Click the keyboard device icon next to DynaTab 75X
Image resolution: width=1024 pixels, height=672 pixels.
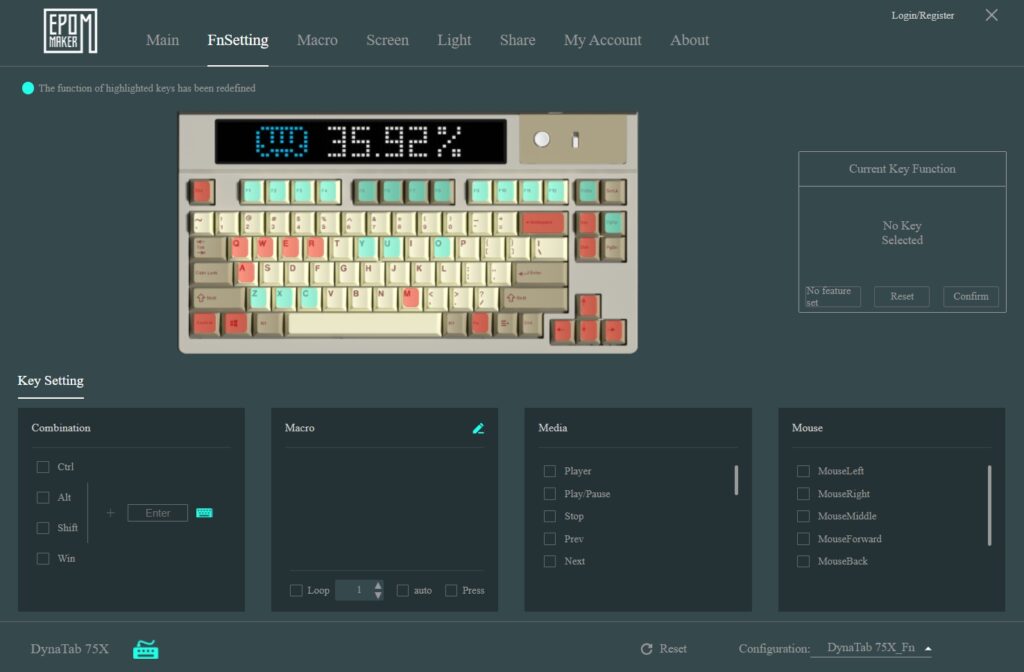click(x=146, y=649)
